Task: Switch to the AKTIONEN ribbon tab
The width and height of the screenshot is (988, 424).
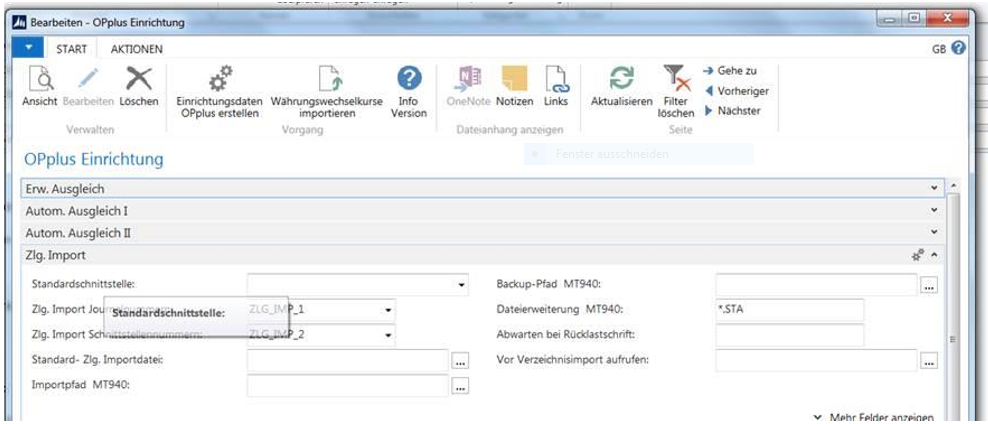Action: (137, 49)
